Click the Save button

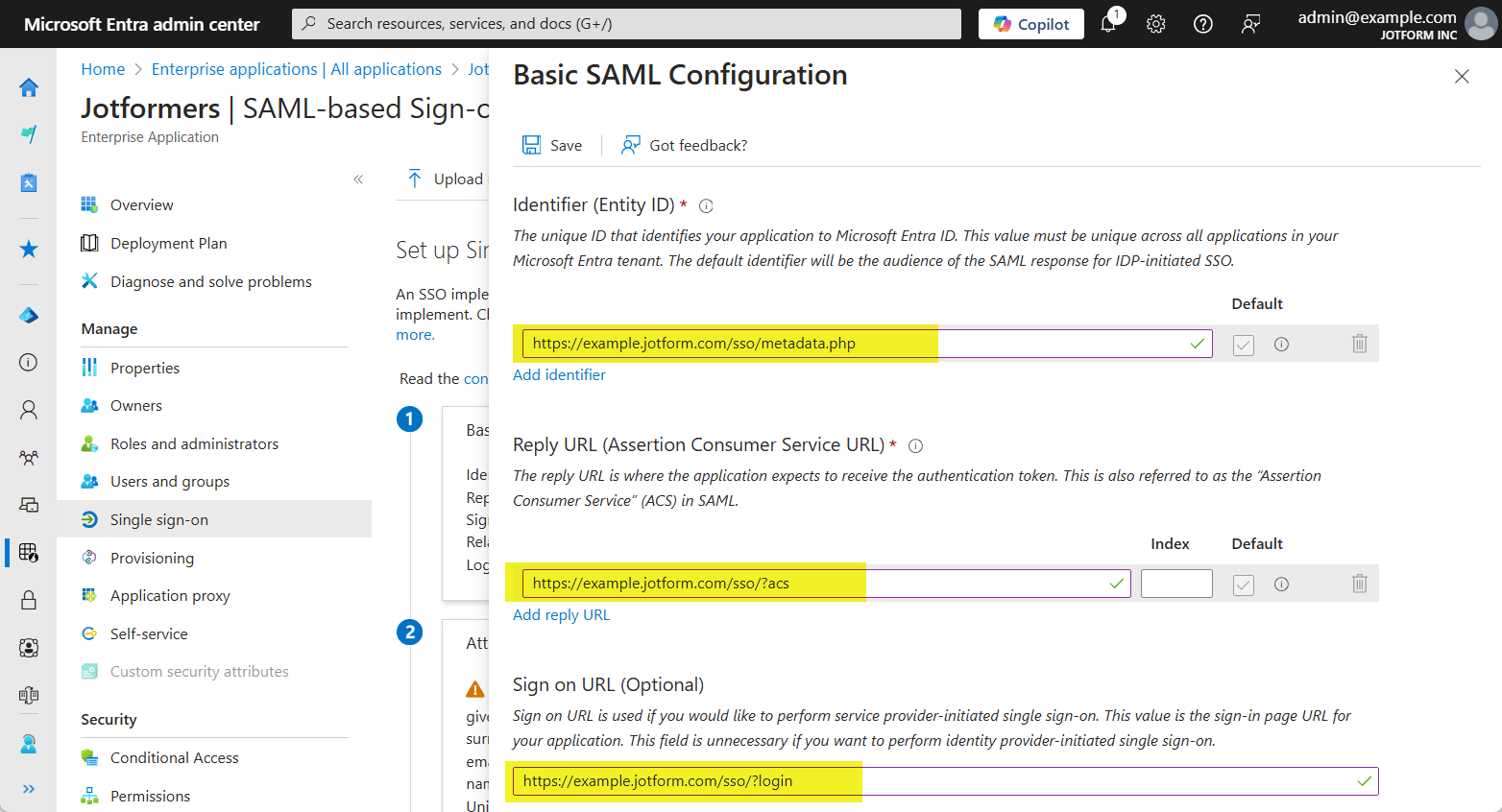click(552, 145)
